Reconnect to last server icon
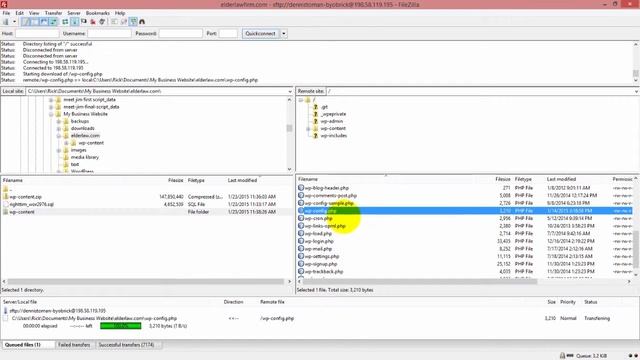This screenshot has height=360, width=640. 102,22
